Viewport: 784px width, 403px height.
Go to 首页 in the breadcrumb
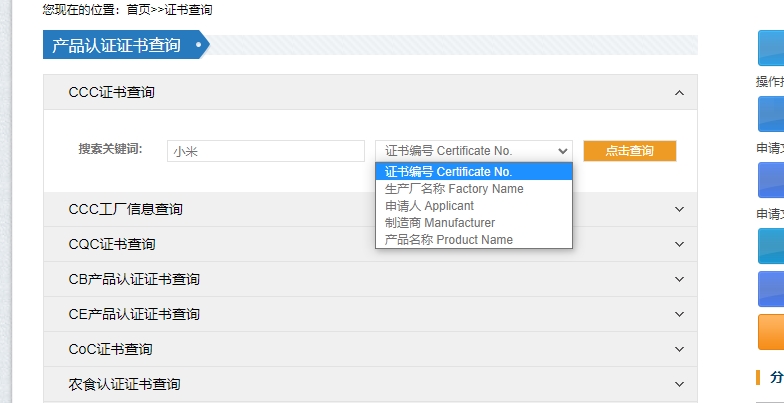(137, 10)
